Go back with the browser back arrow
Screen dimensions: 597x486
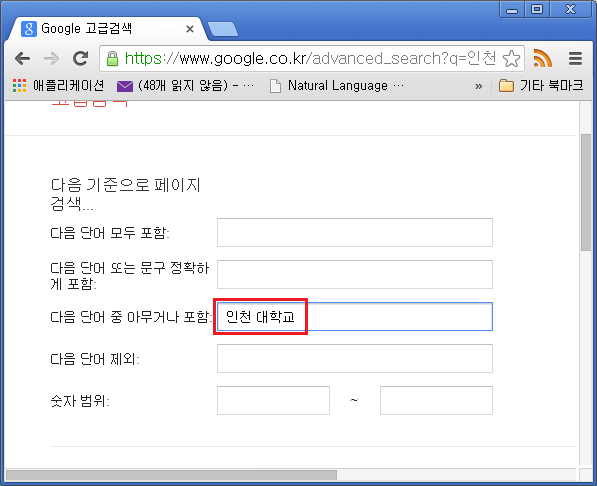pos(22,59)
